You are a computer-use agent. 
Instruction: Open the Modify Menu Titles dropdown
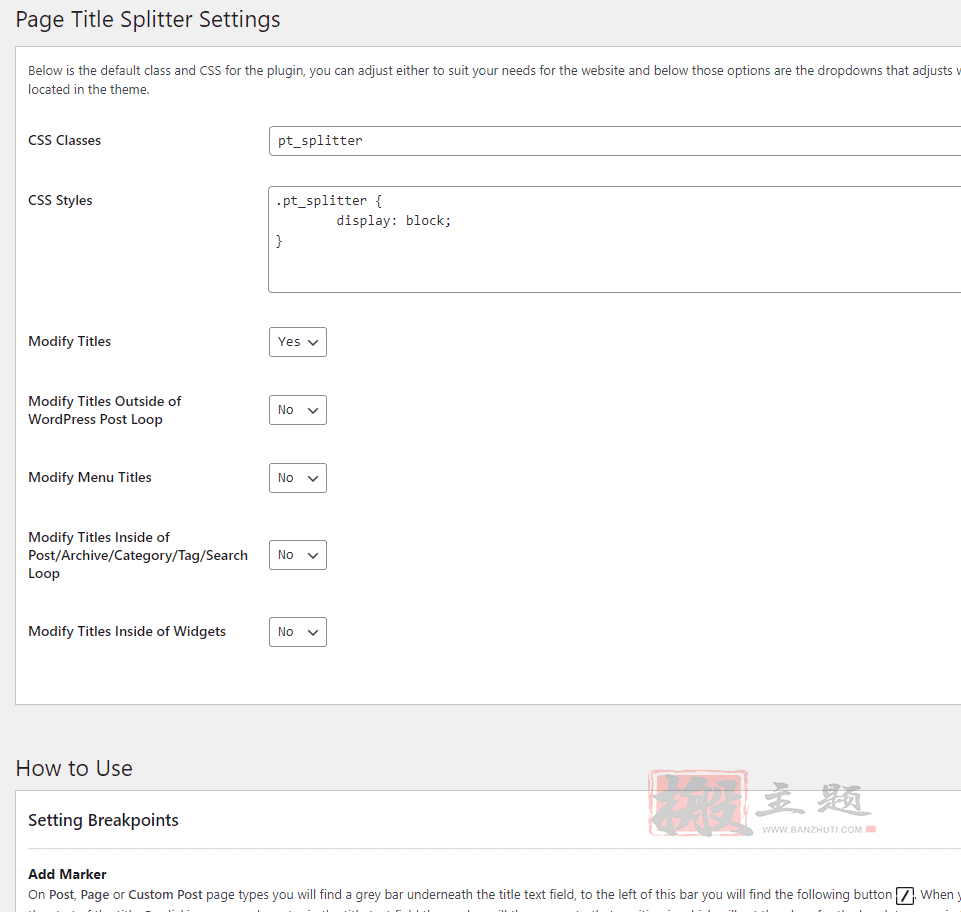click(298, 478)
